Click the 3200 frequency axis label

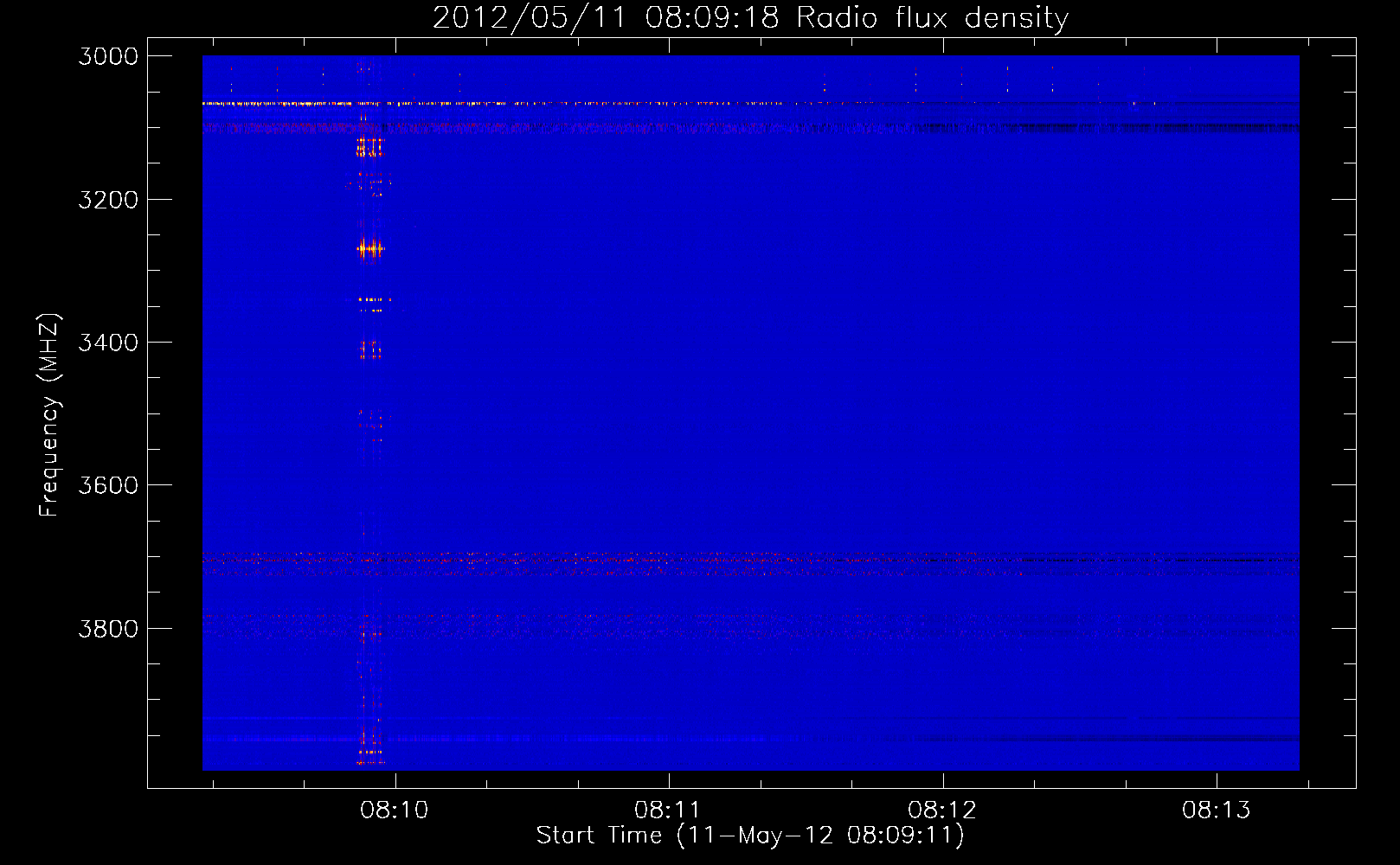(108, 200)
